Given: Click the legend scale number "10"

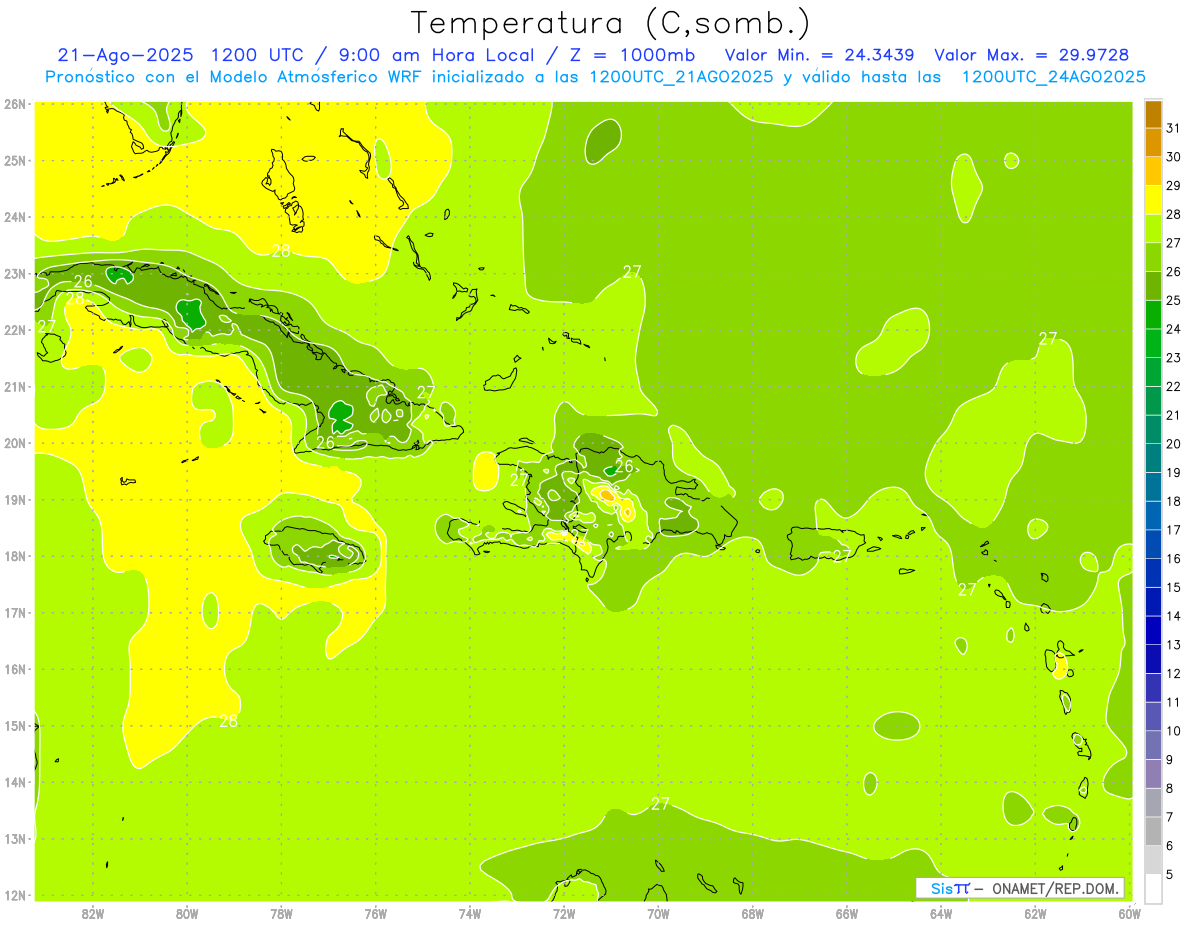Looking at the screenshot, I should point(1173,730).
